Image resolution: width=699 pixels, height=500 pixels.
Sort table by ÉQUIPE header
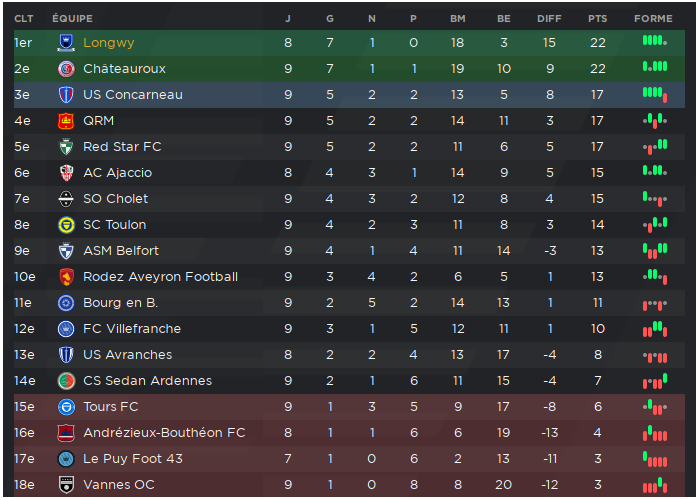pos(72,19)
